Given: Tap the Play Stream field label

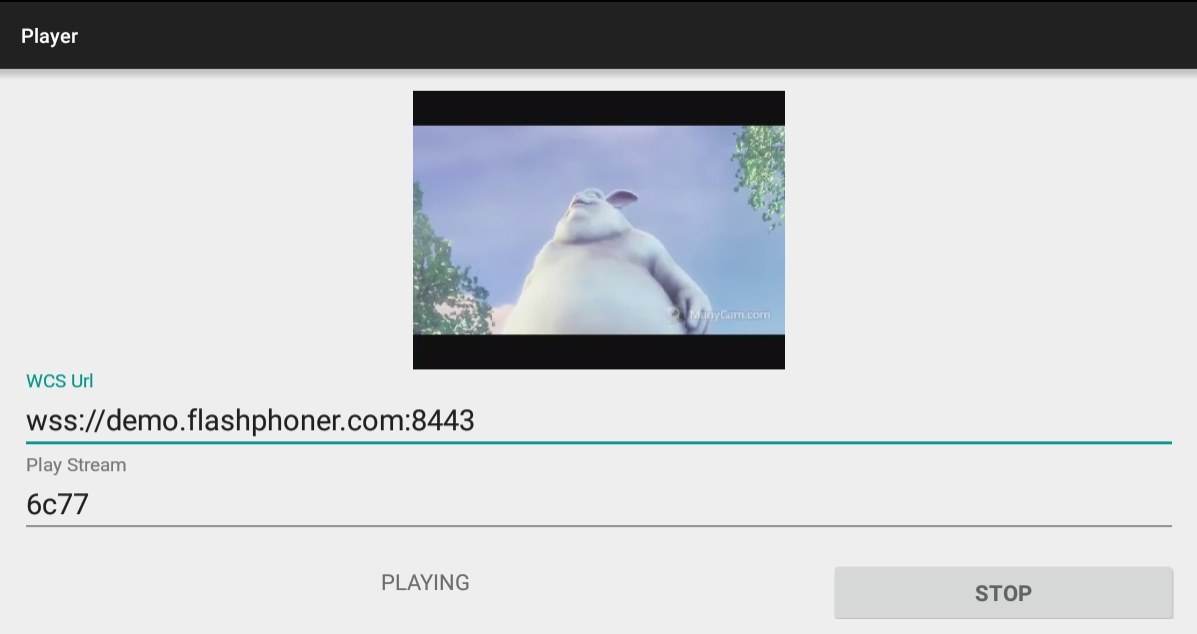Looking at the screenshot, I should tap(76, 465).
